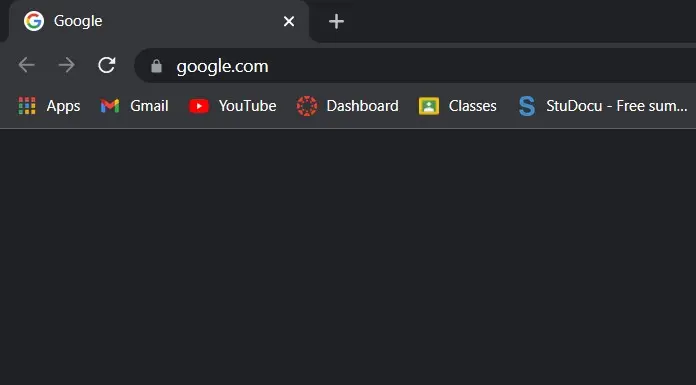
Task: Go forward with the forward arrow
Action: click(67, 65)
